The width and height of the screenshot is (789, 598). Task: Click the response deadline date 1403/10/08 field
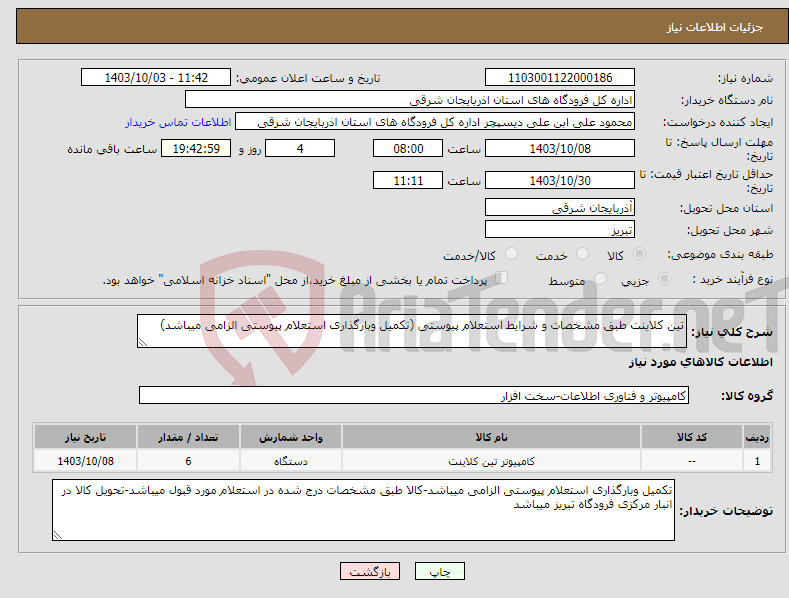(x=560, y=148)
